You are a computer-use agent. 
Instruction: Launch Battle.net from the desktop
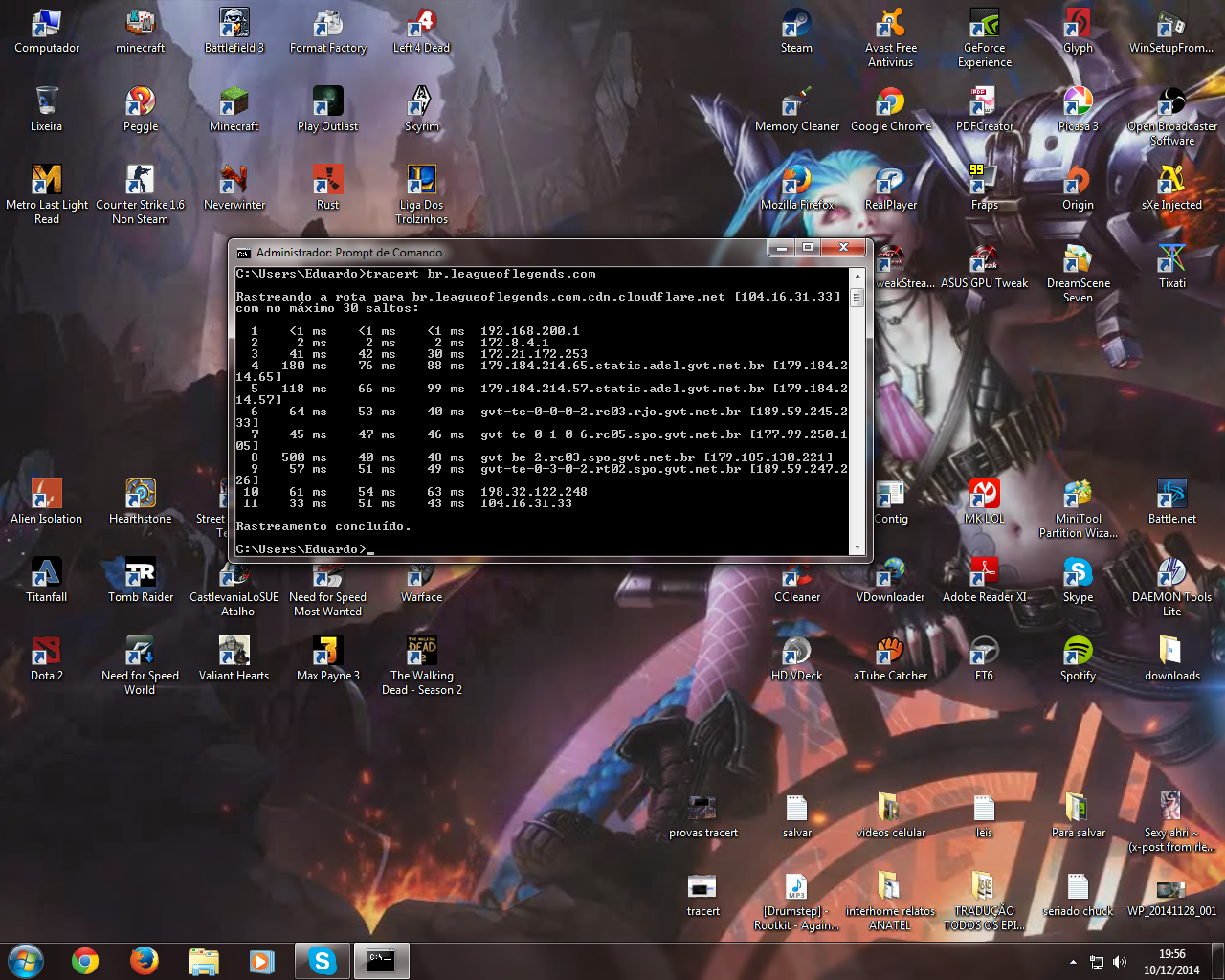pos(1172,502)
